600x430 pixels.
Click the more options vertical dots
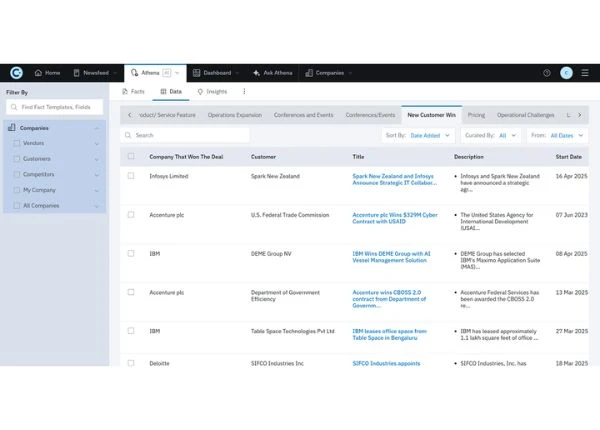pos(244,91)
